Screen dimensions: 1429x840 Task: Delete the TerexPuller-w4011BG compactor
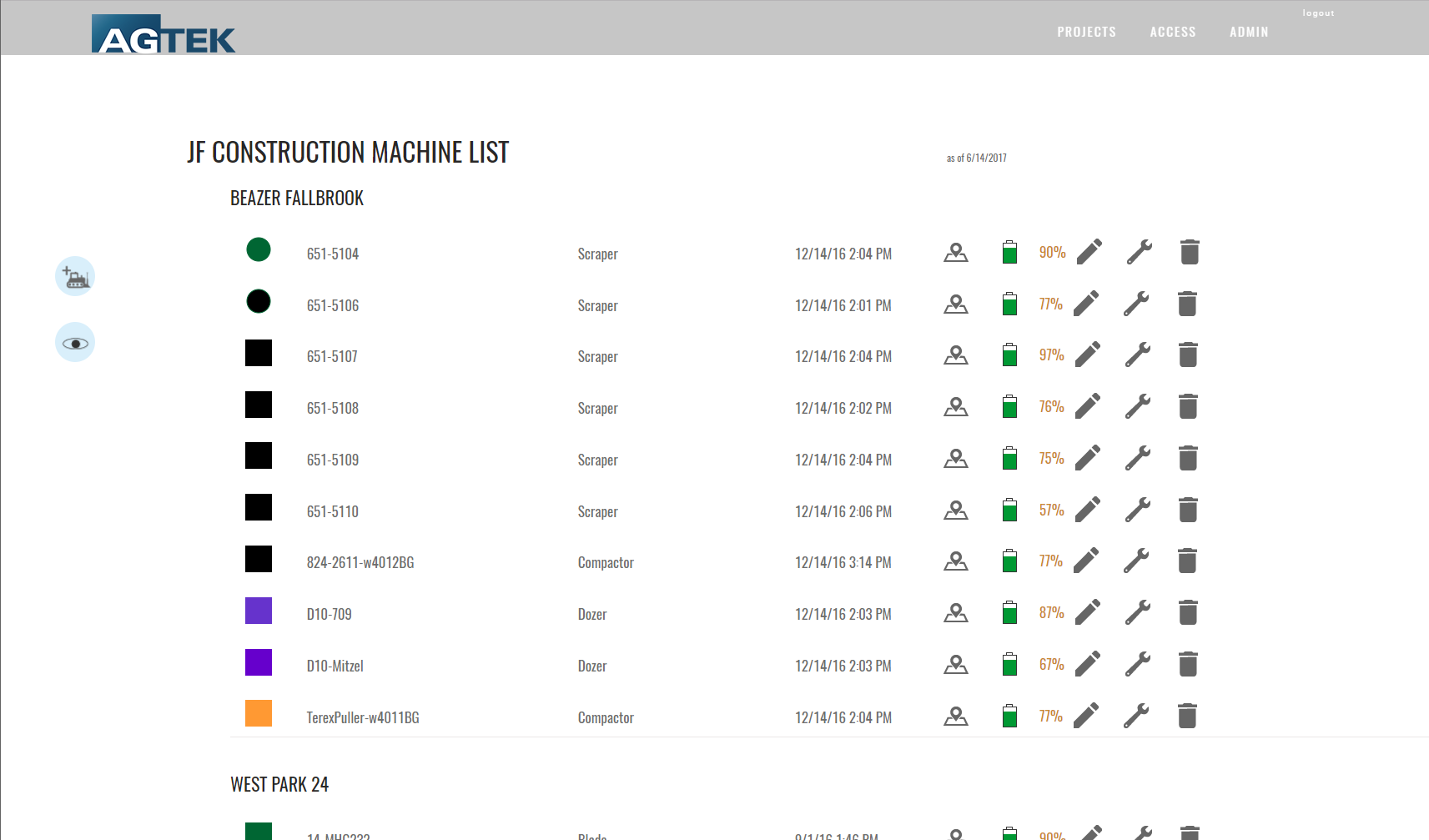[1187, 716]
